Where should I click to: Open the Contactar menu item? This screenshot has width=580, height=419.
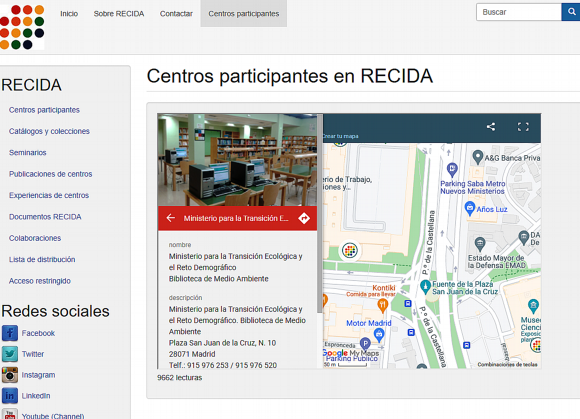coord(176,14)
